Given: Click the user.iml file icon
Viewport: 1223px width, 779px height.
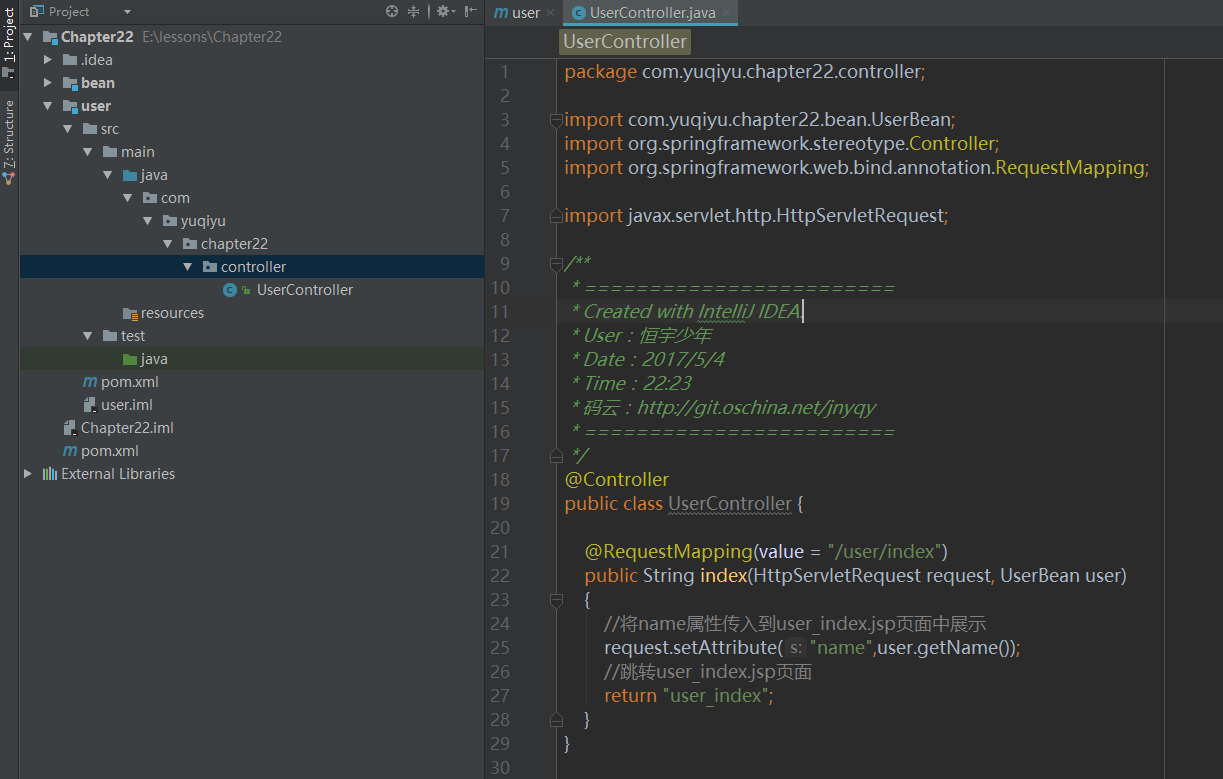Looking at the screenshot, I should [90, 405].
